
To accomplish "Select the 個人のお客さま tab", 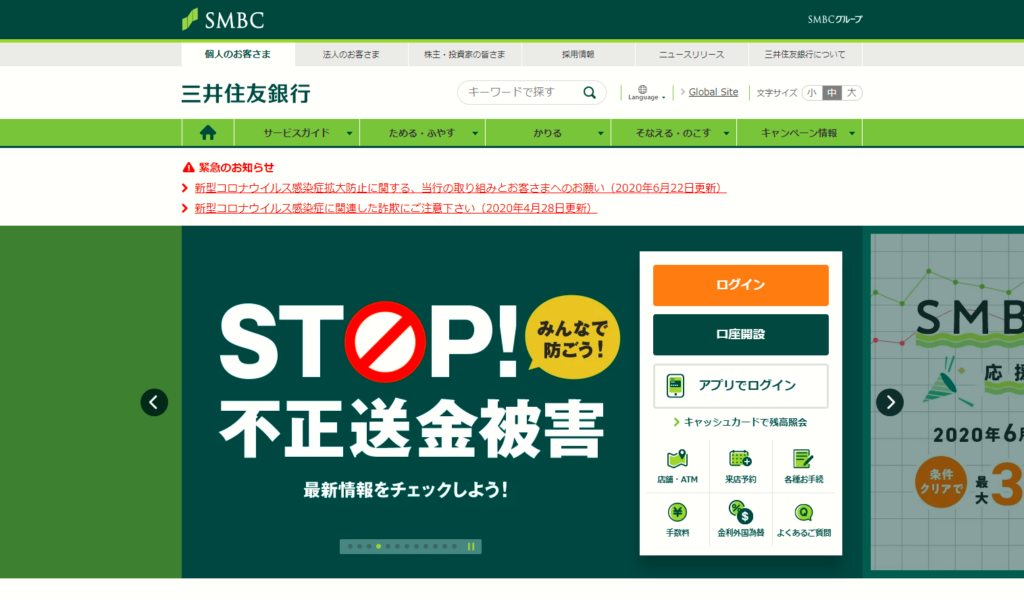I will pyautogui.click(x=238, y=54).
